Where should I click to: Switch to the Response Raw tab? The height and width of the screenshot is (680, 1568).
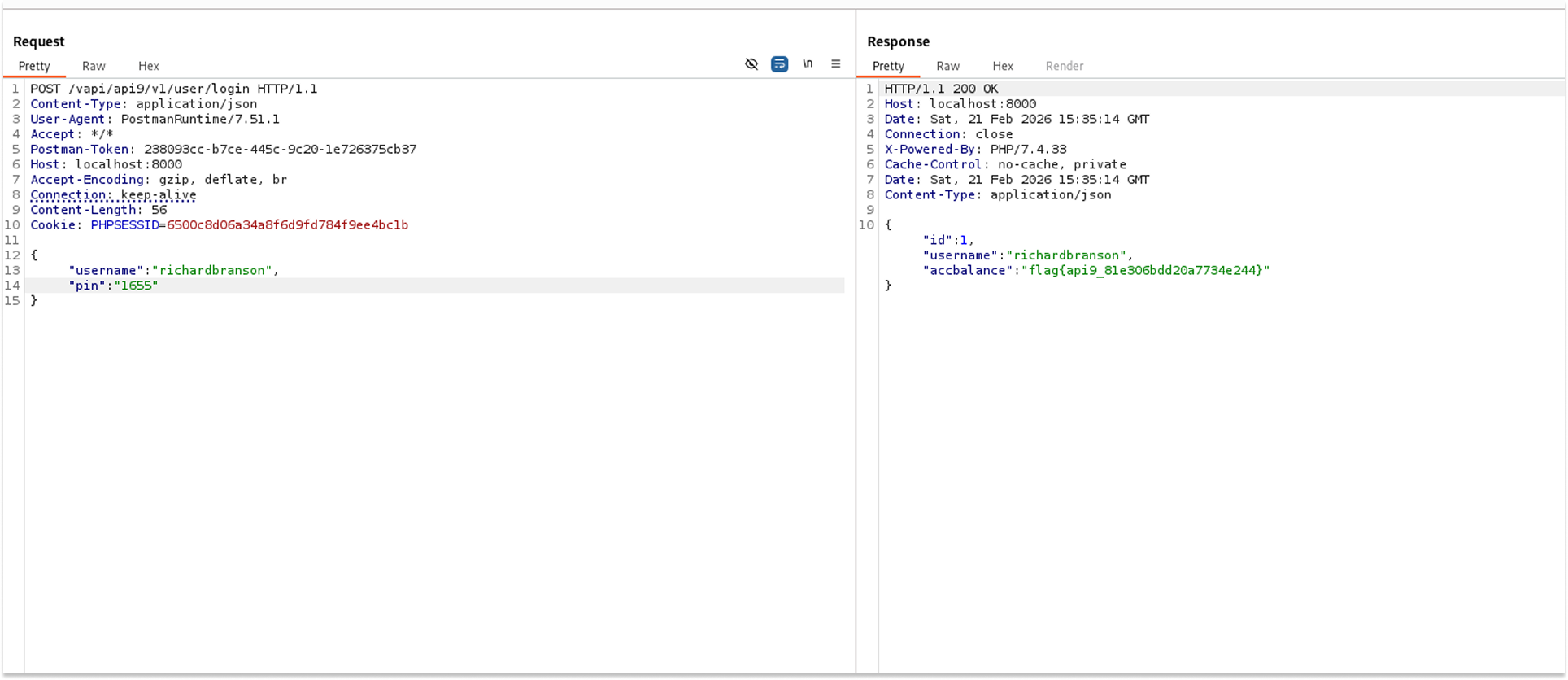(947, 66)
